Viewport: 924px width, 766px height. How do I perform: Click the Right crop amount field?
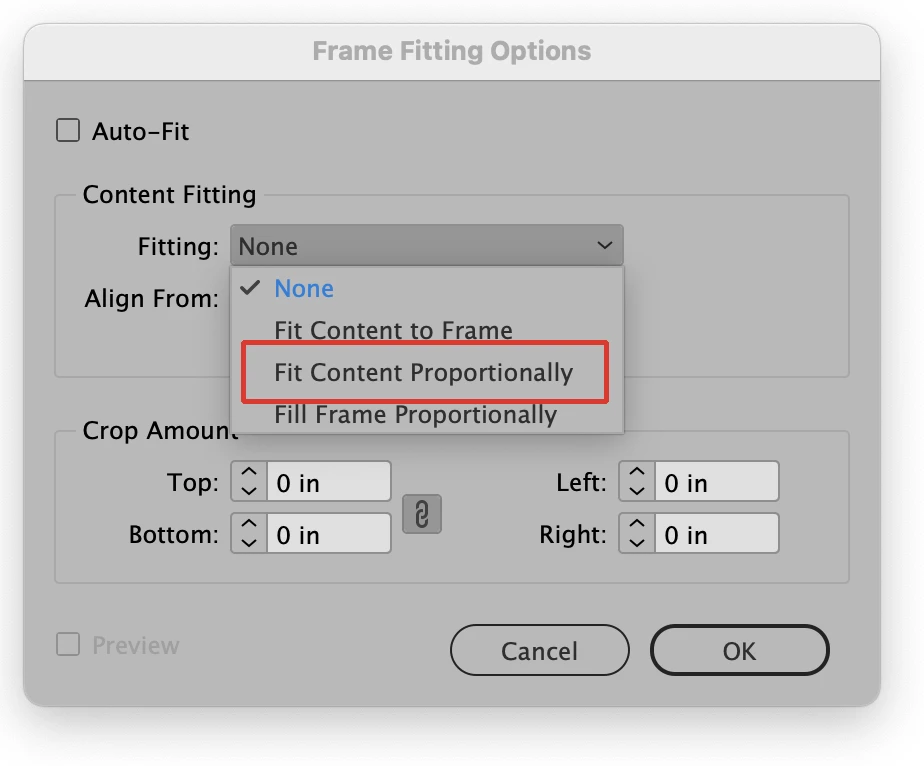click(x=716, y=535)
